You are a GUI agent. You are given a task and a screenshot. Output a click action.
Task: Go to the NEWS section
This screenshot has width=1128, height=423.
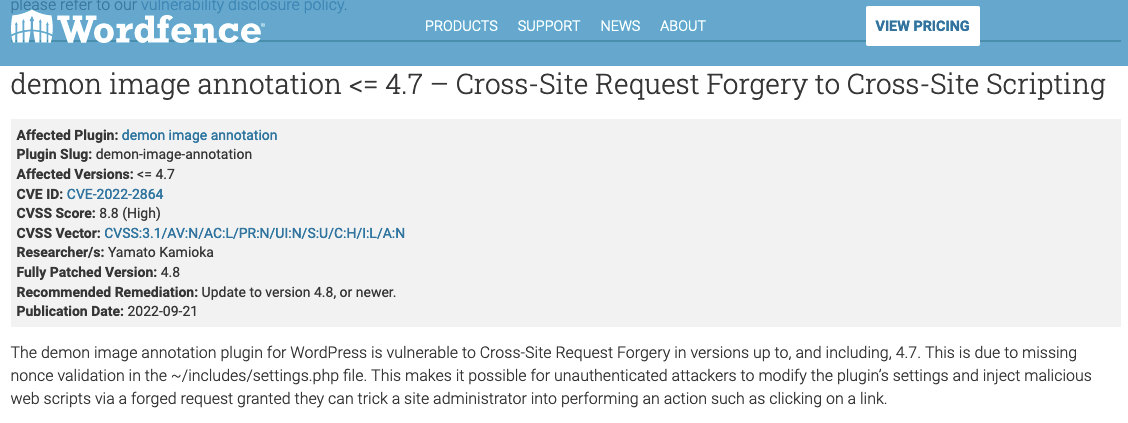tap(620, 26)
